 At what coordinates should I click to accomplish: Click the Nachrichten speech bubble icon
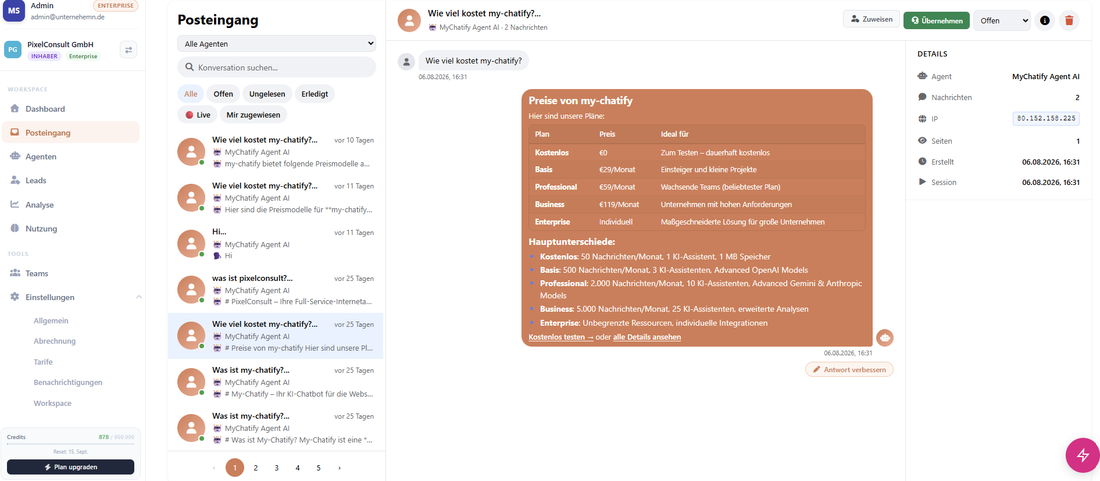[x=922, y=97]
